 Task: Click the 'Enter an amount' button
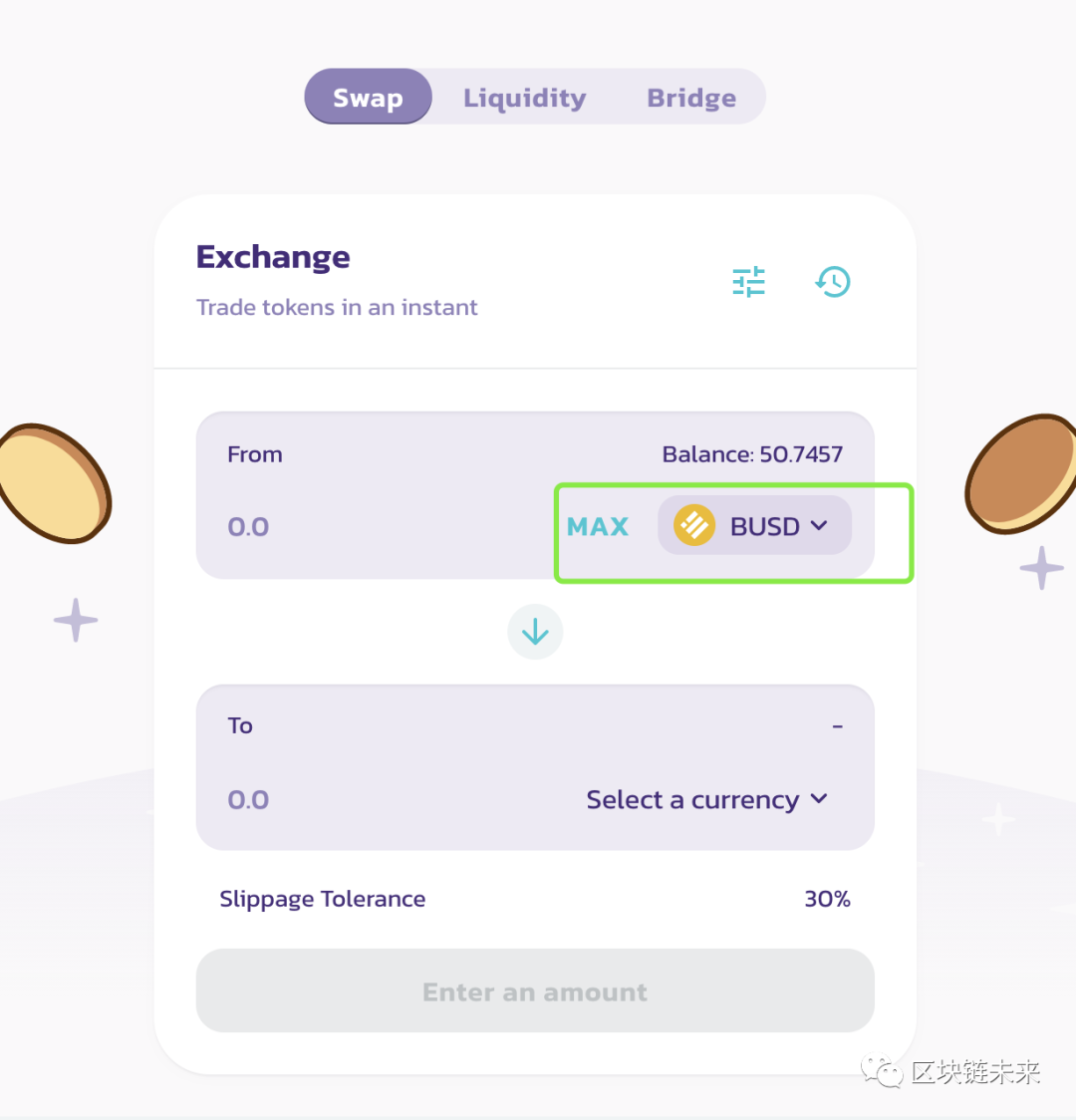click(x=535, y=991)
